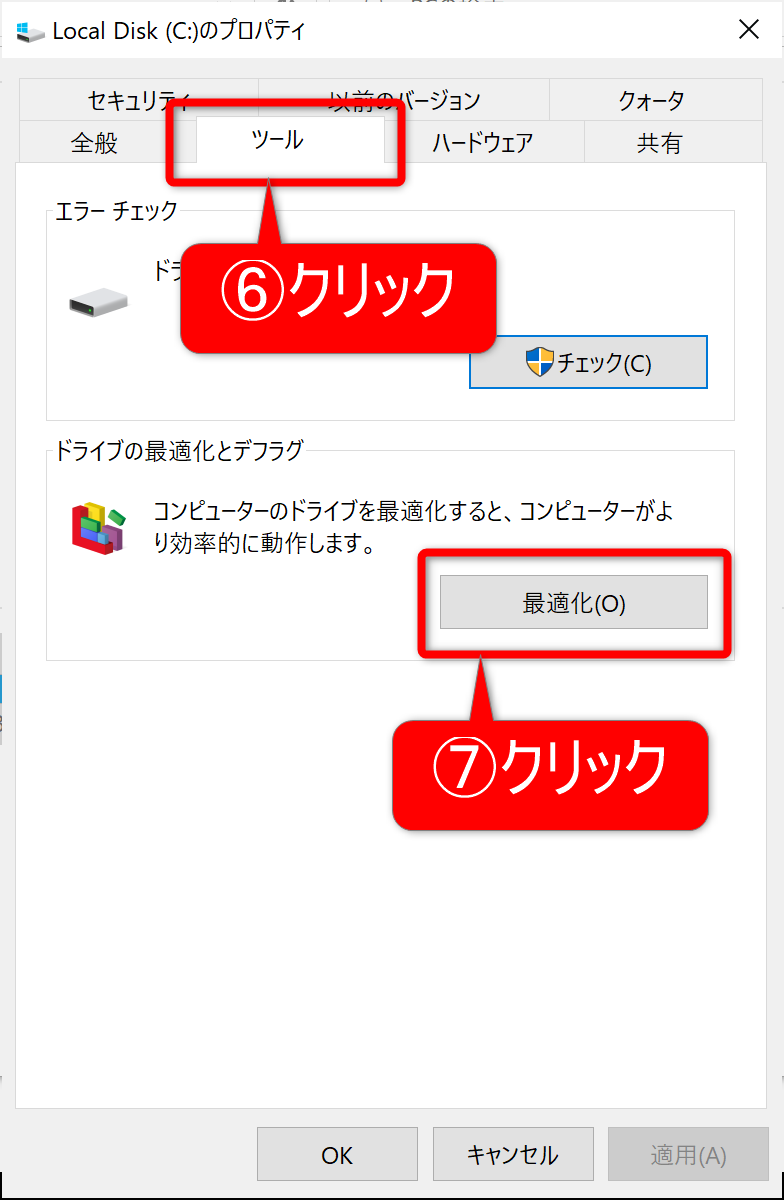Click the 最適化(O) button
The height and width of the screenshot is (1200, 784).
point(574,602)
